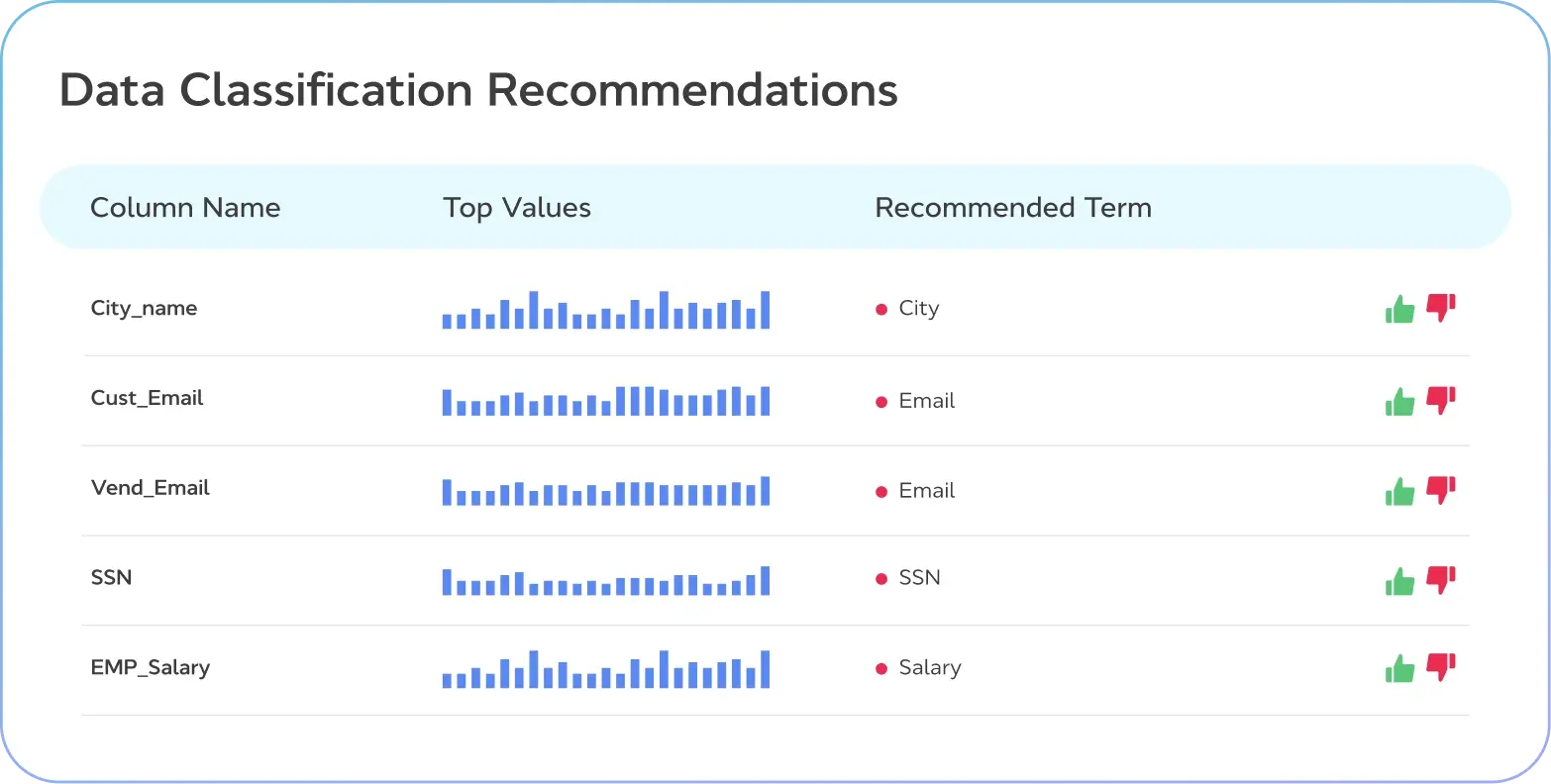Click the Top Values column header
Image resolution: width=1551 pixels, height=784 pixels.
pyautogui.click(x=517, y=208)
